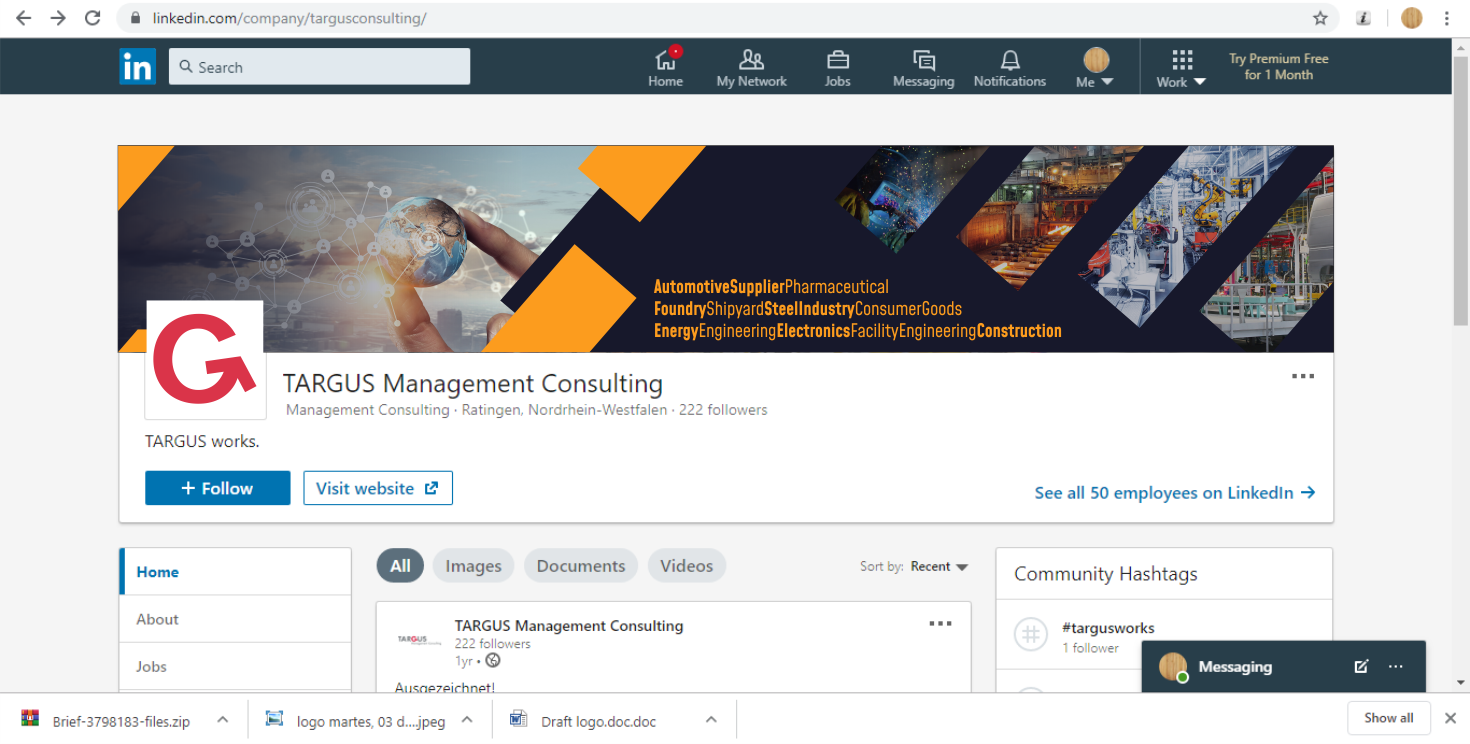Select the Home sidebar tab
Image resolution: width=1470 pixels, height=744 pixels.
pos(235,572)
